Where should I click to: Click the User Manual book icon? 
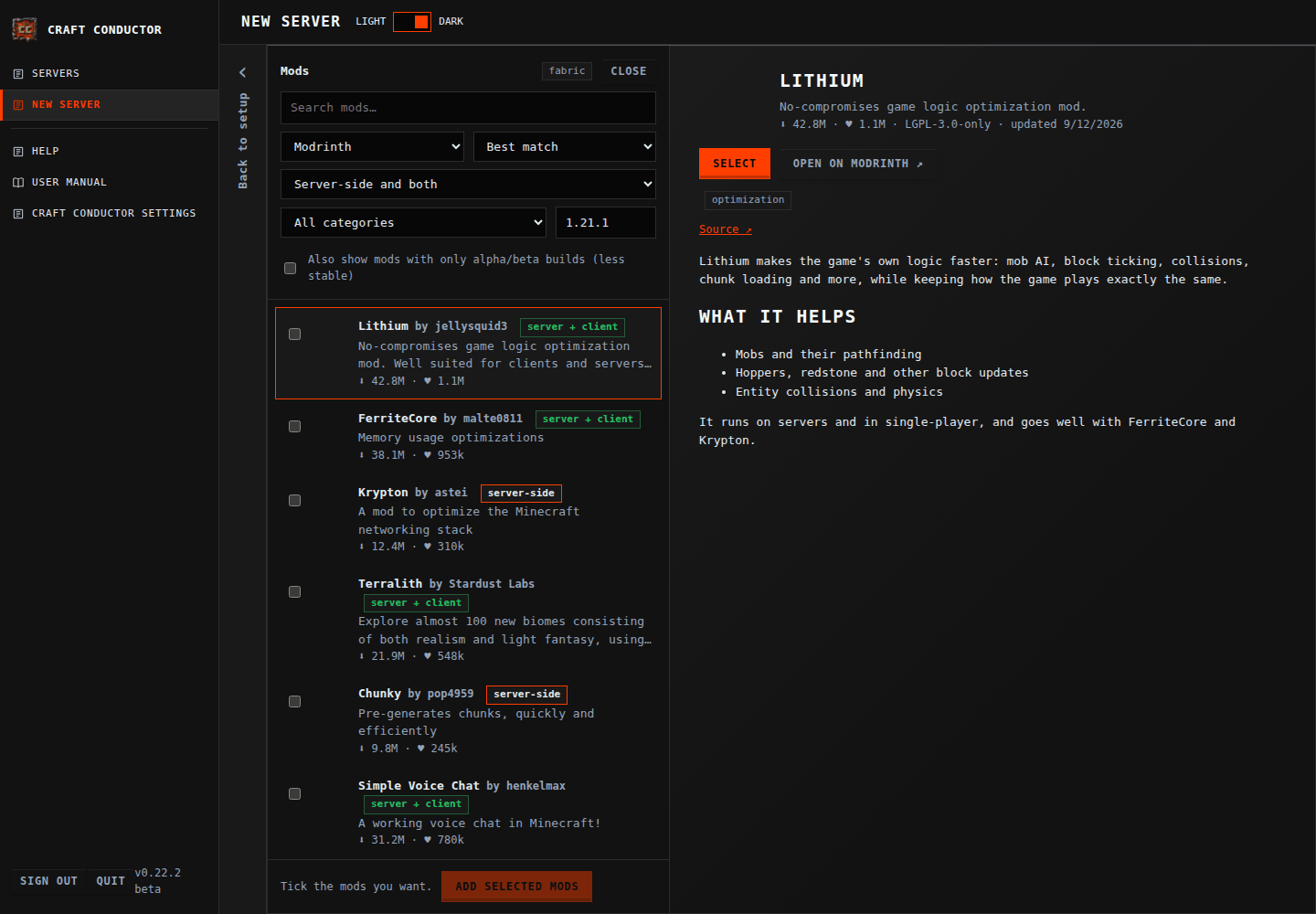pos(18,183)
